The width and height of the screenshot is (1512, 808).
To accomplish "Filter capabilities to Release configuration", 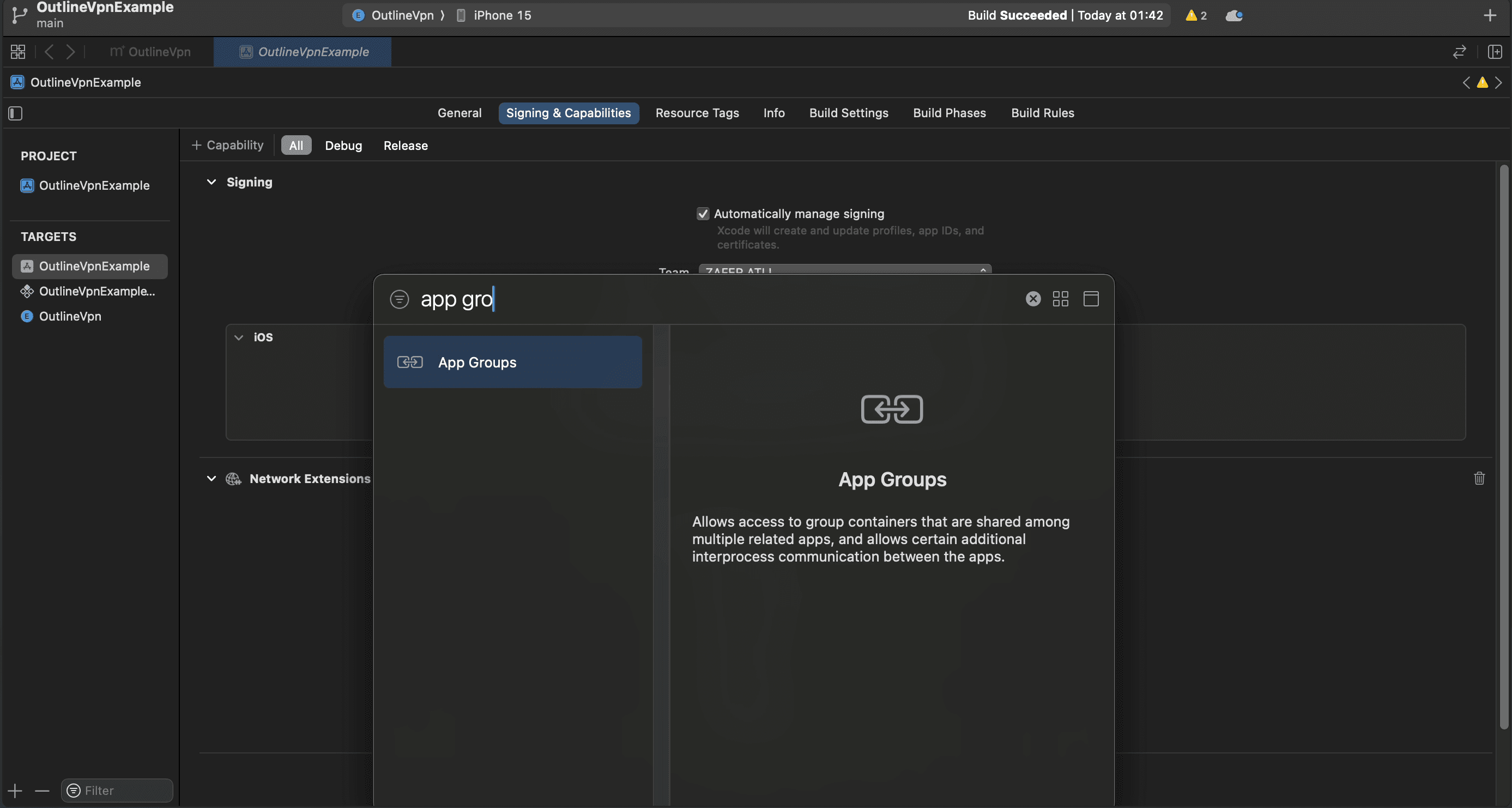I will coord(406,145).
